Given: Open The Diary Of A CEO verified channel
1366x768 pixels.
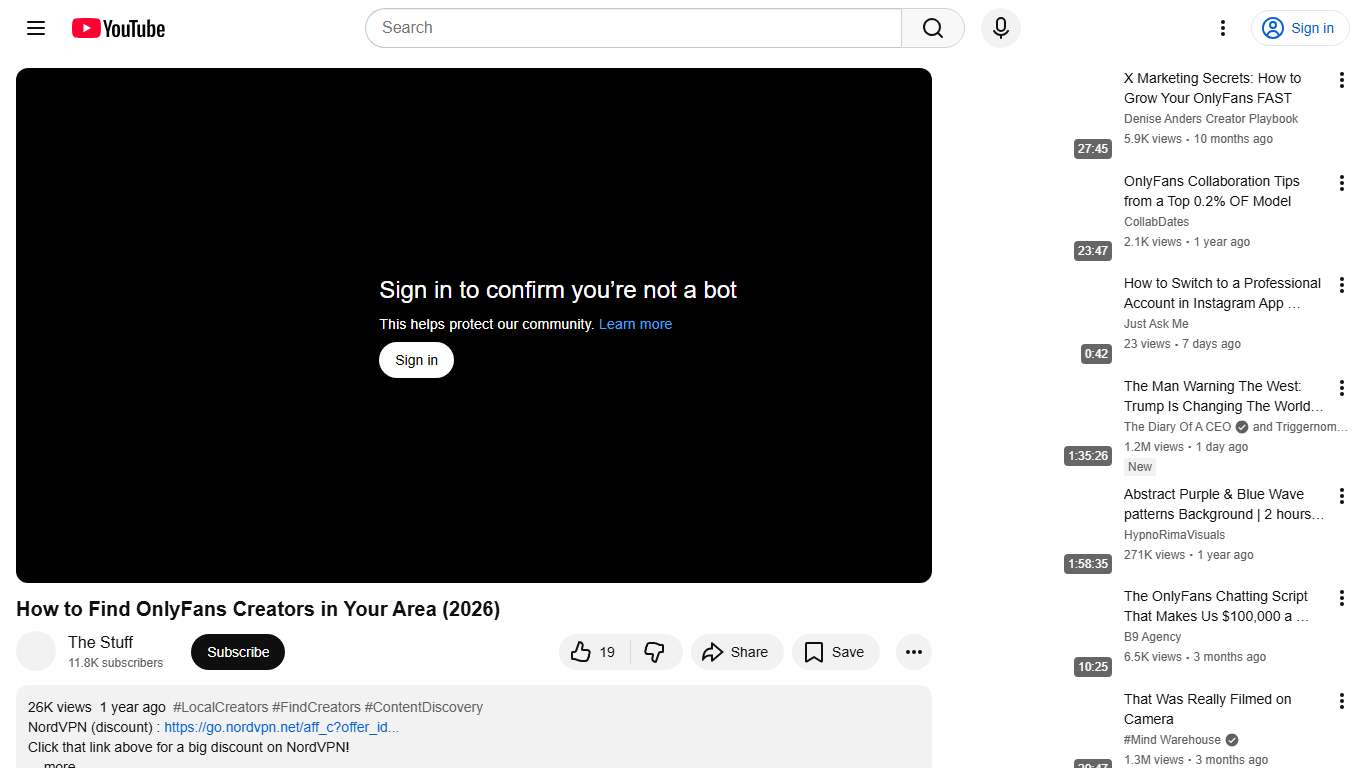Looking at the screenshot, I should (x=1177, y=426).
